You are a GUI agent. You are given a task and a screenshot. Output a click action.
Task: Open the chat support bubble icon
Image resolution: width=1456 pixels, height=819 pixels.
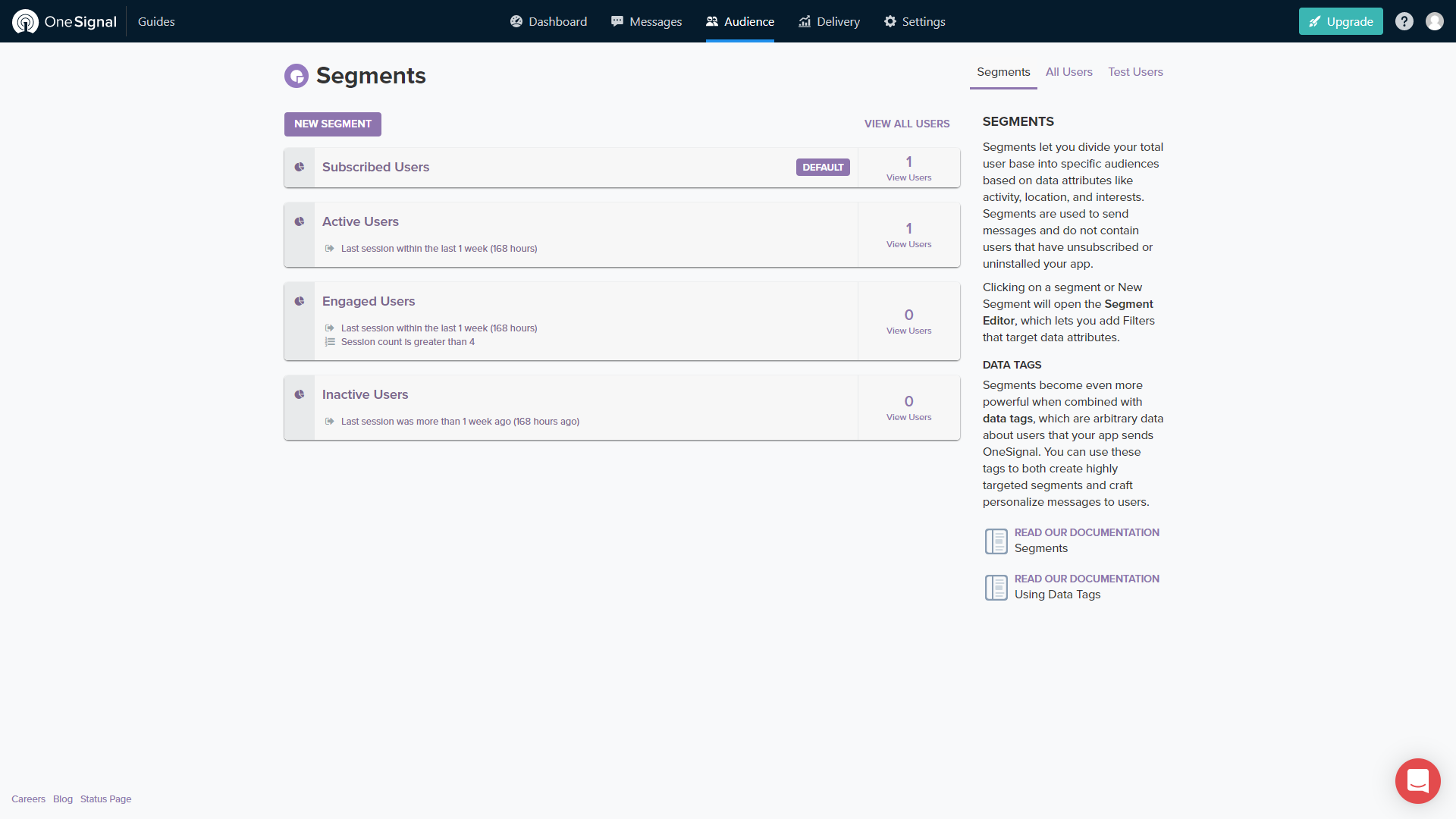pyautogui.click(x=1417, y=780)
